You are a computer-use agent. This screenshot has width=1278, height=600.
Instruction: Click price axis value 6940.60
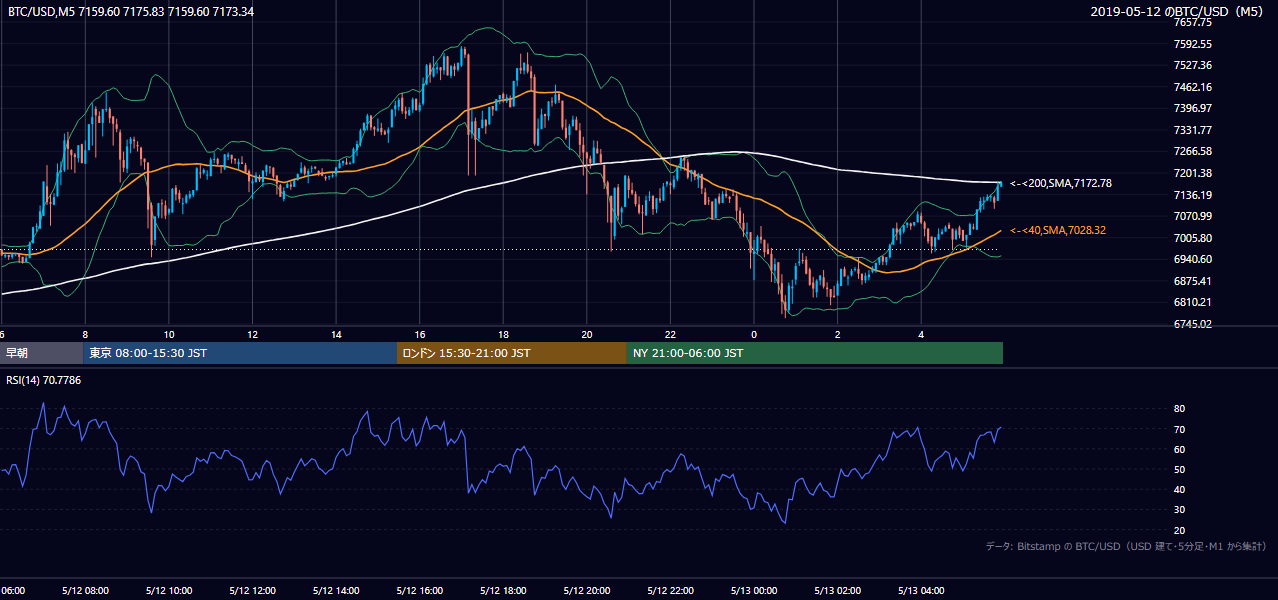[1193, 259]
